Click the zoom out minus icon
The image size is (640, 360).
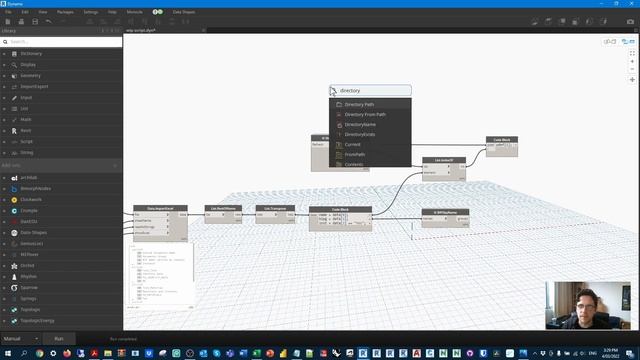coord(632,69)
